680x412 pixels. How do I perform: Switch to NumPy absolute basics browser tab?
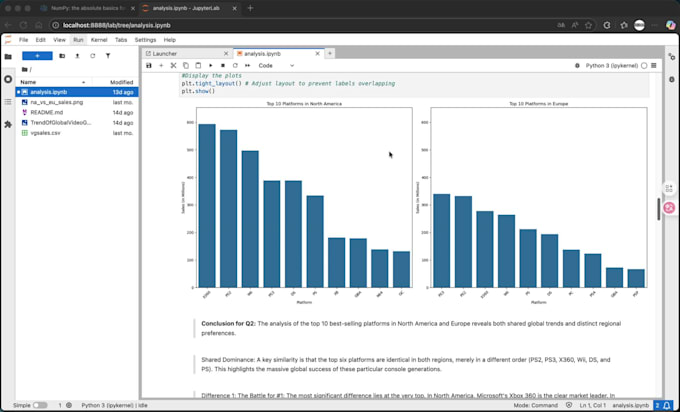point(86,8)
